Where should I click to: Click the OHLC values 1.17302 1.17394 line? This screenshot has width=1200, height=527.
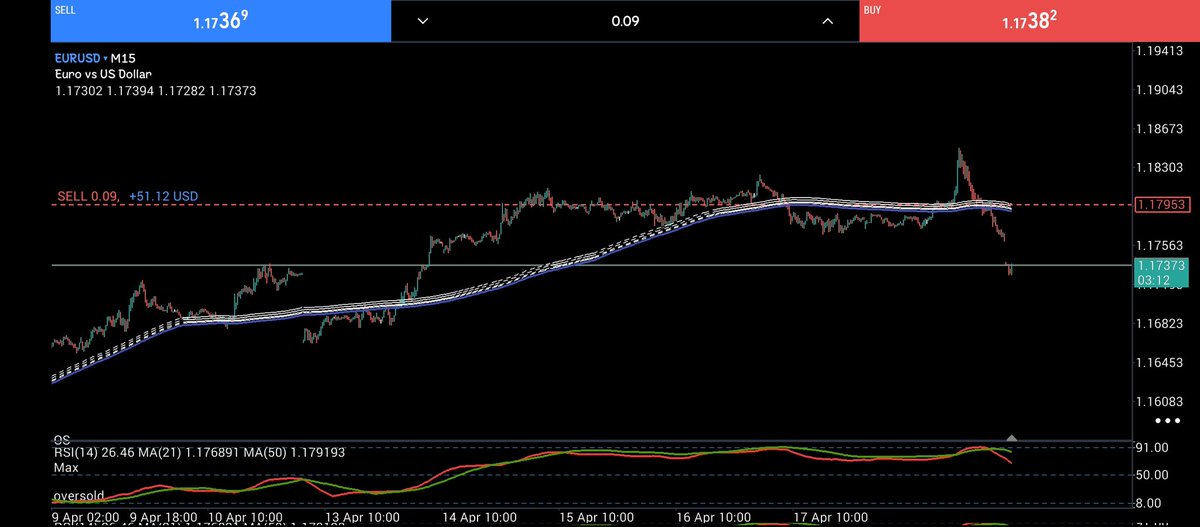(x=154, y=90)
